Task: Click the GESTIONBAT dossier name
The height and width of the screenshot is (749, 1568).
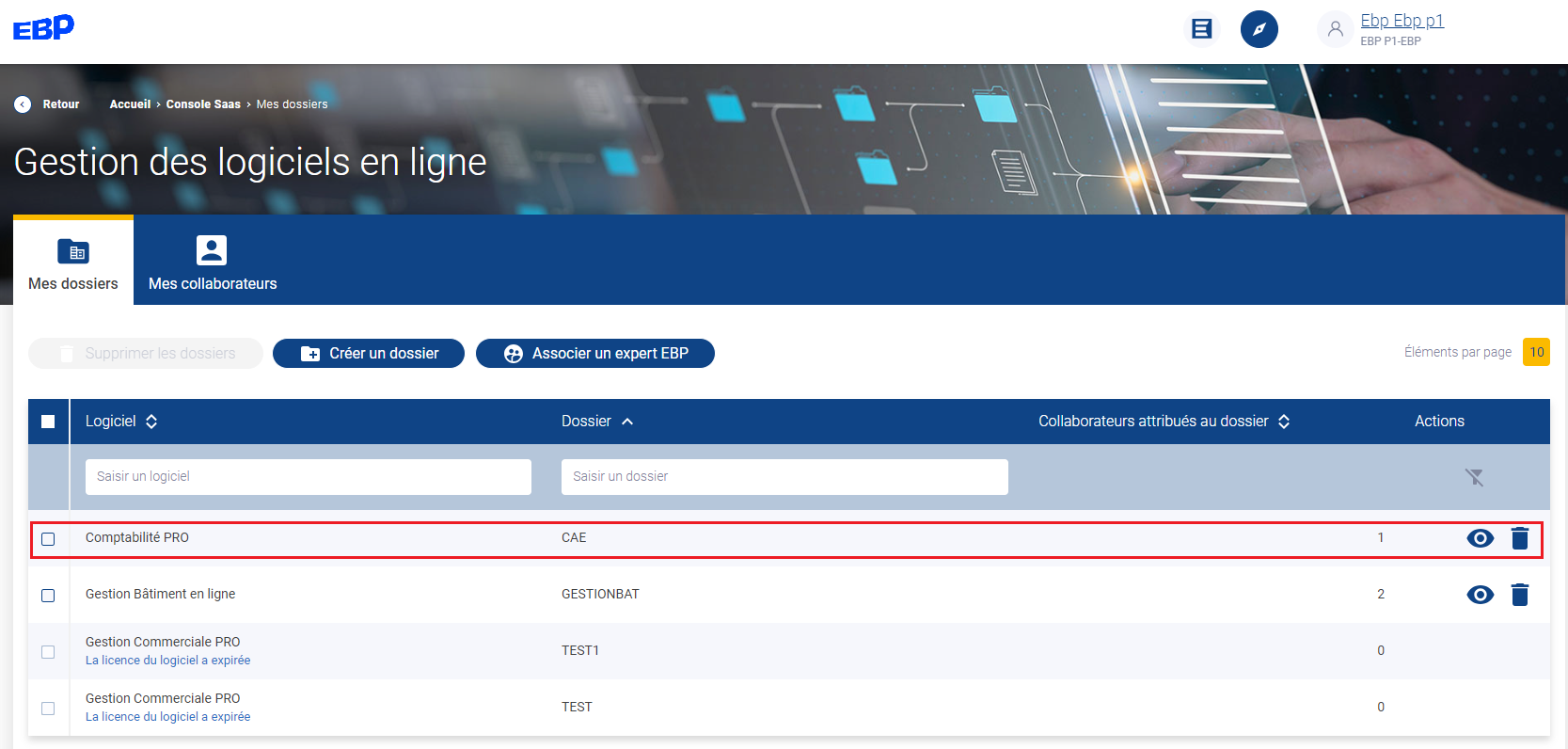Action: pyautogui.click(x=600, y=594)
